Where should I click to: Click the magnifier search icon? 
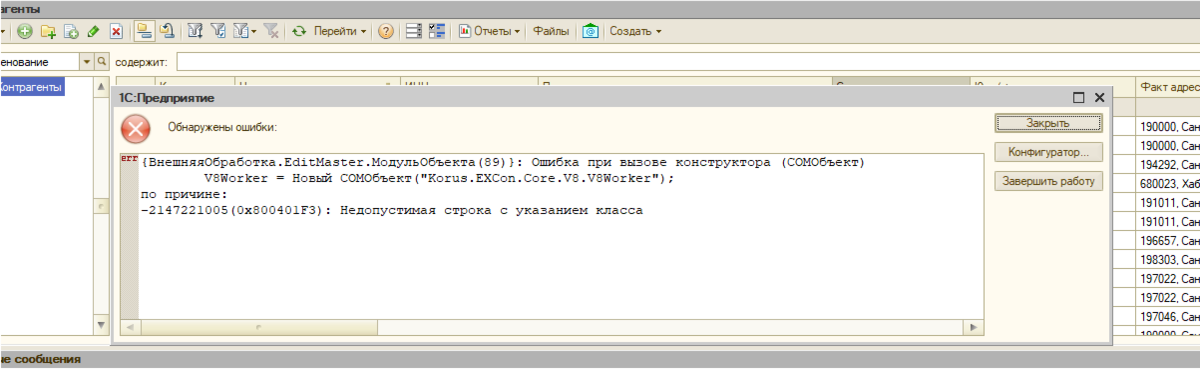[x=101, y=62]
